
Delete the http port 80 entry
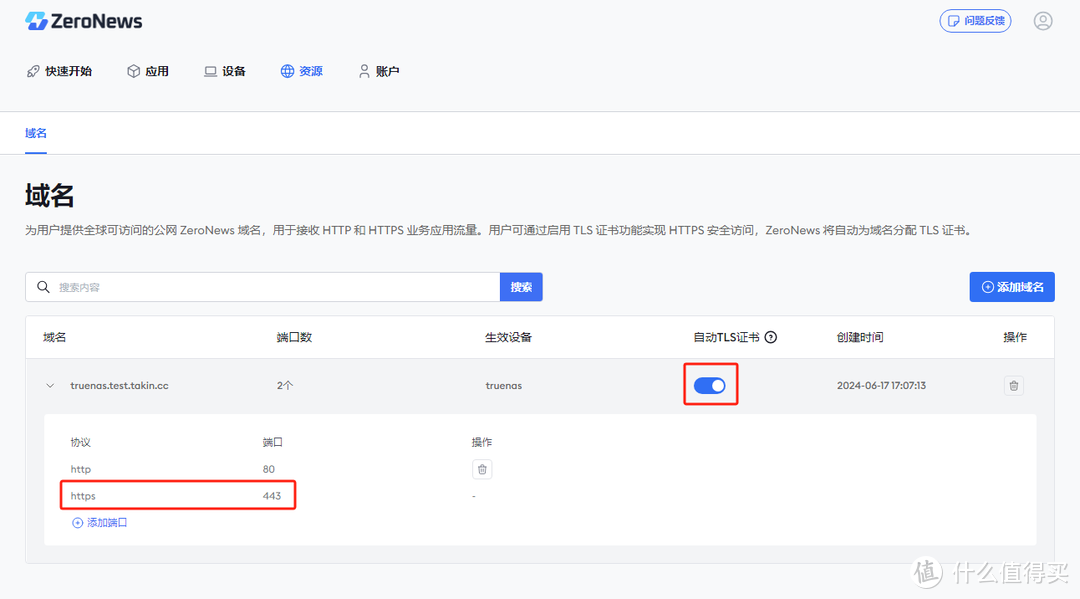[x=481, y=468]
